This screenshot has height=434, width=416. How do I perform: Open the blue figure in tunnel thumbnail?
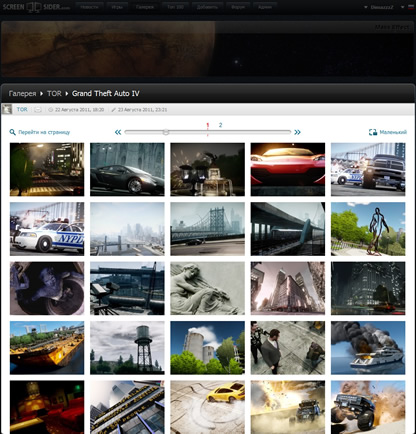(x=47, y=288)
